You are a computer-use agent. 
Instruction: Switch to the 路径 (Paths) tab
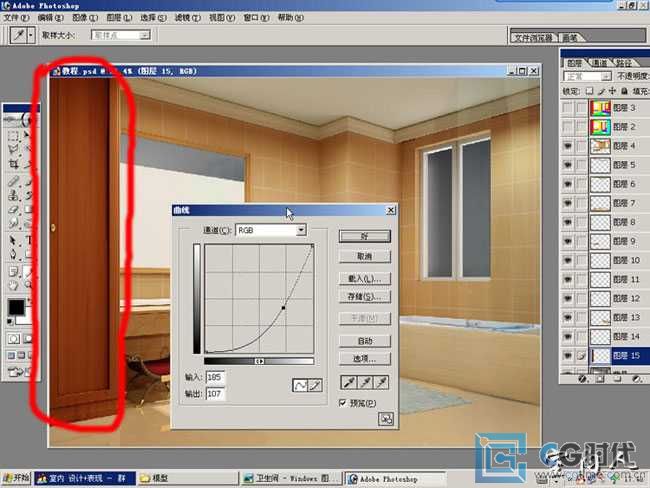[623, 63]
